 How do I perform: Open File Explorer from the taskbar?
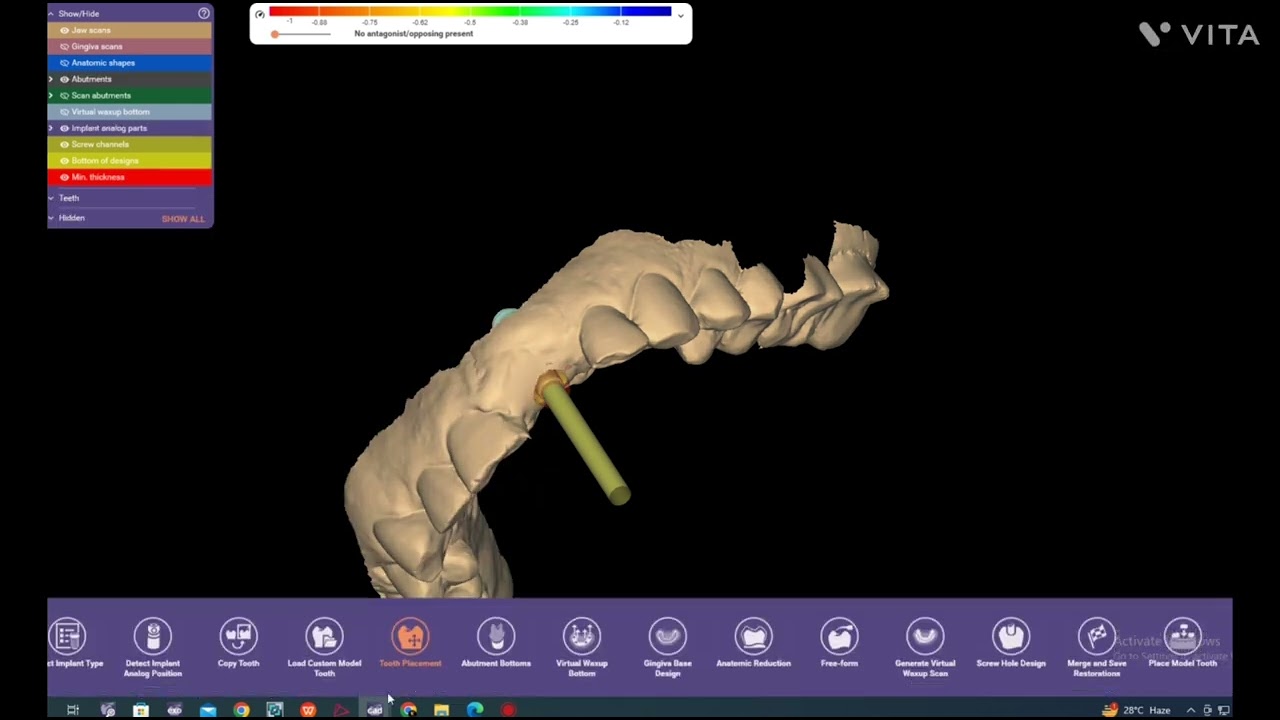tap(441, 710)
